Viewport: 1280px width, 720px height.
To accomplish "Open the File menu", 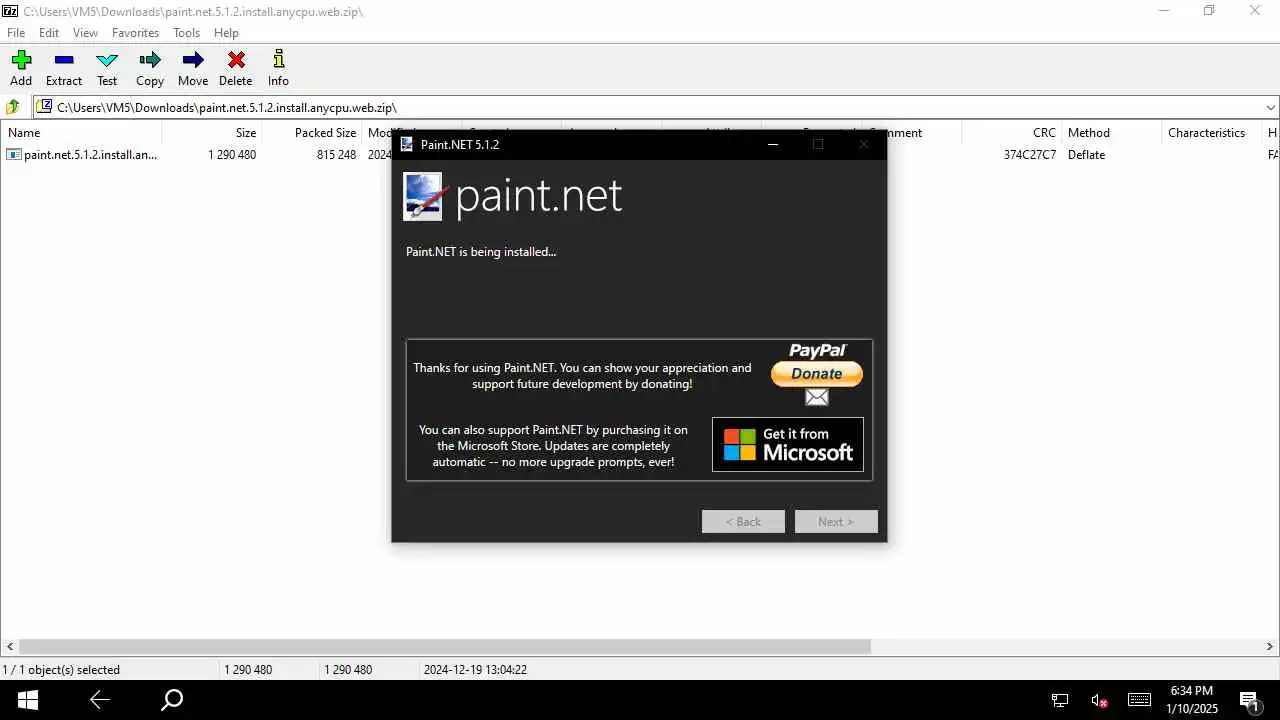I will pyautogui.click(x=16, y=33).
